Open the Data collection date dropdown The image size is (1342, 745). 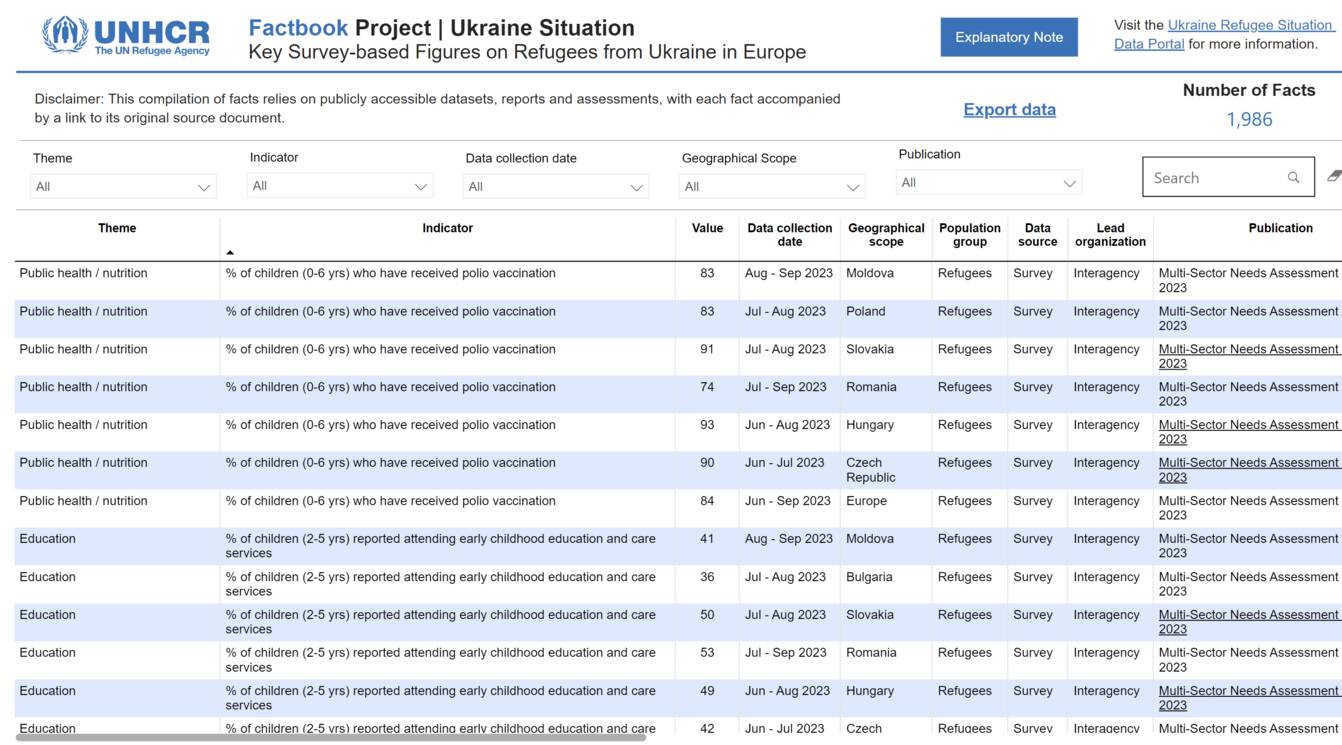click(x=556, y=186)
